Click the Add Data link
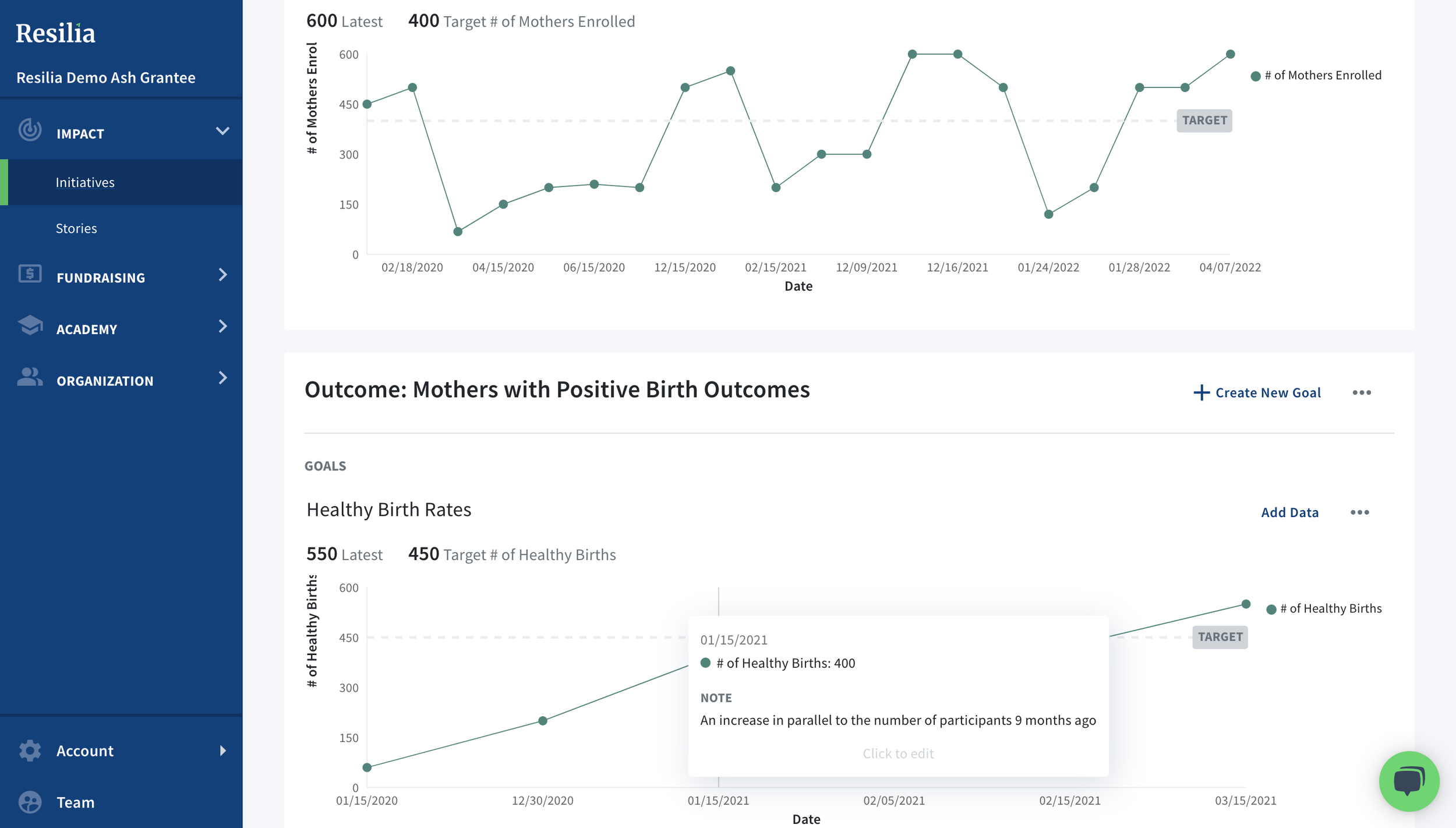Image resolution: width=1456 pixels, height=828 pixels. [x=1289, y=512]
